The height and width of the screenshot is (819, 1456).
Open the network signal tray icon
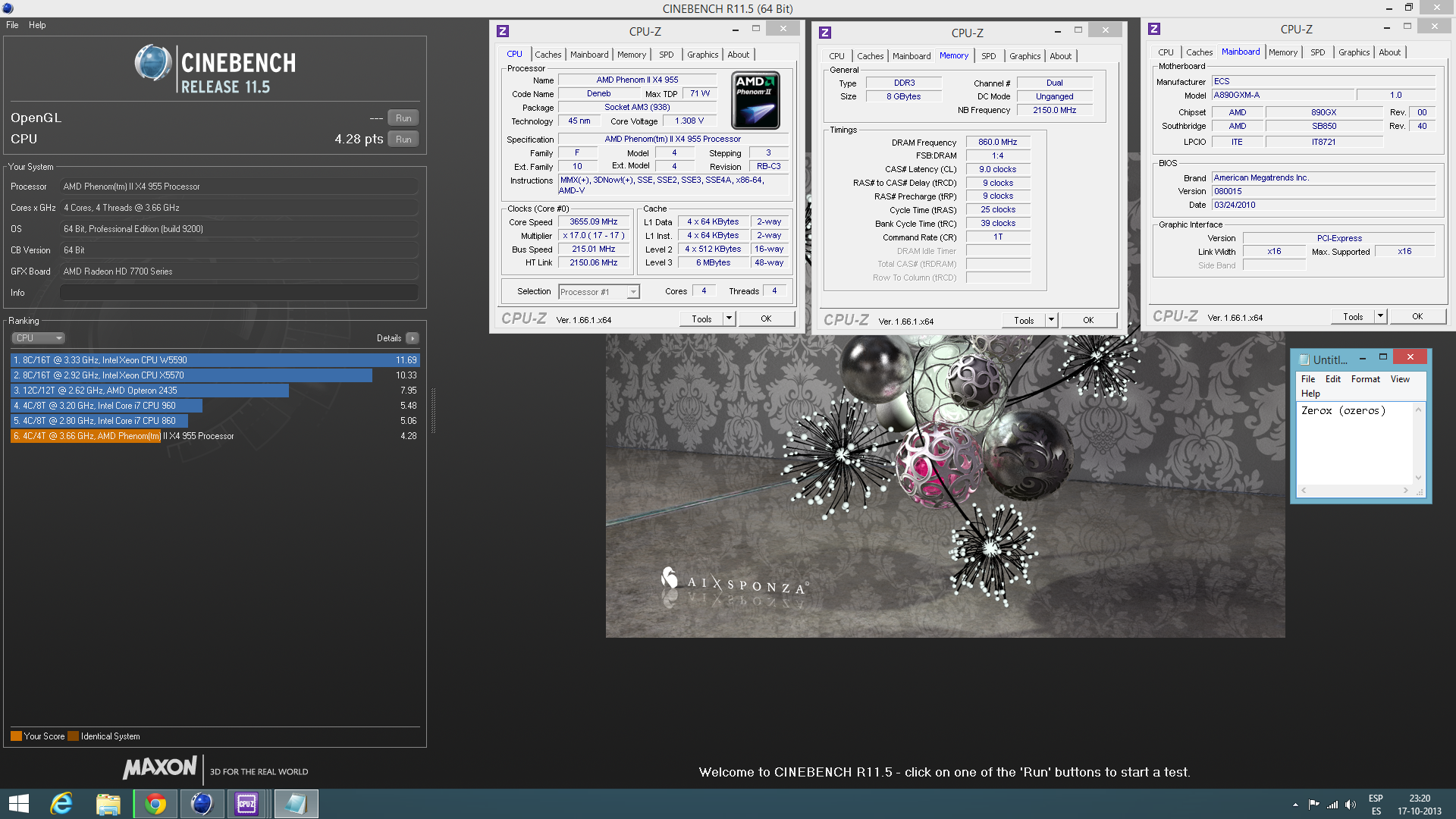click(1332, 805)
